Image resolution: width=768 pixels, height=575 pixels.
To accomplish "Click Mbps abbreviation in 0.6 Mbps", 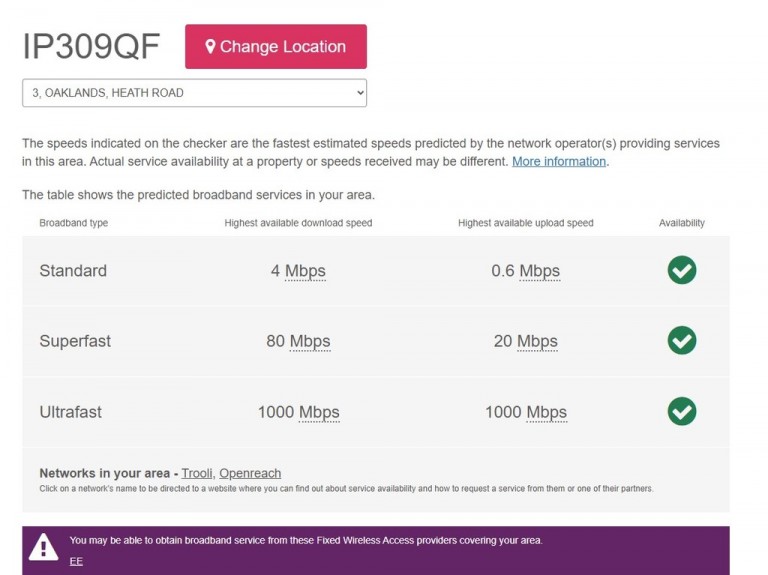I will pyautogui.click(x=539, y=271).
